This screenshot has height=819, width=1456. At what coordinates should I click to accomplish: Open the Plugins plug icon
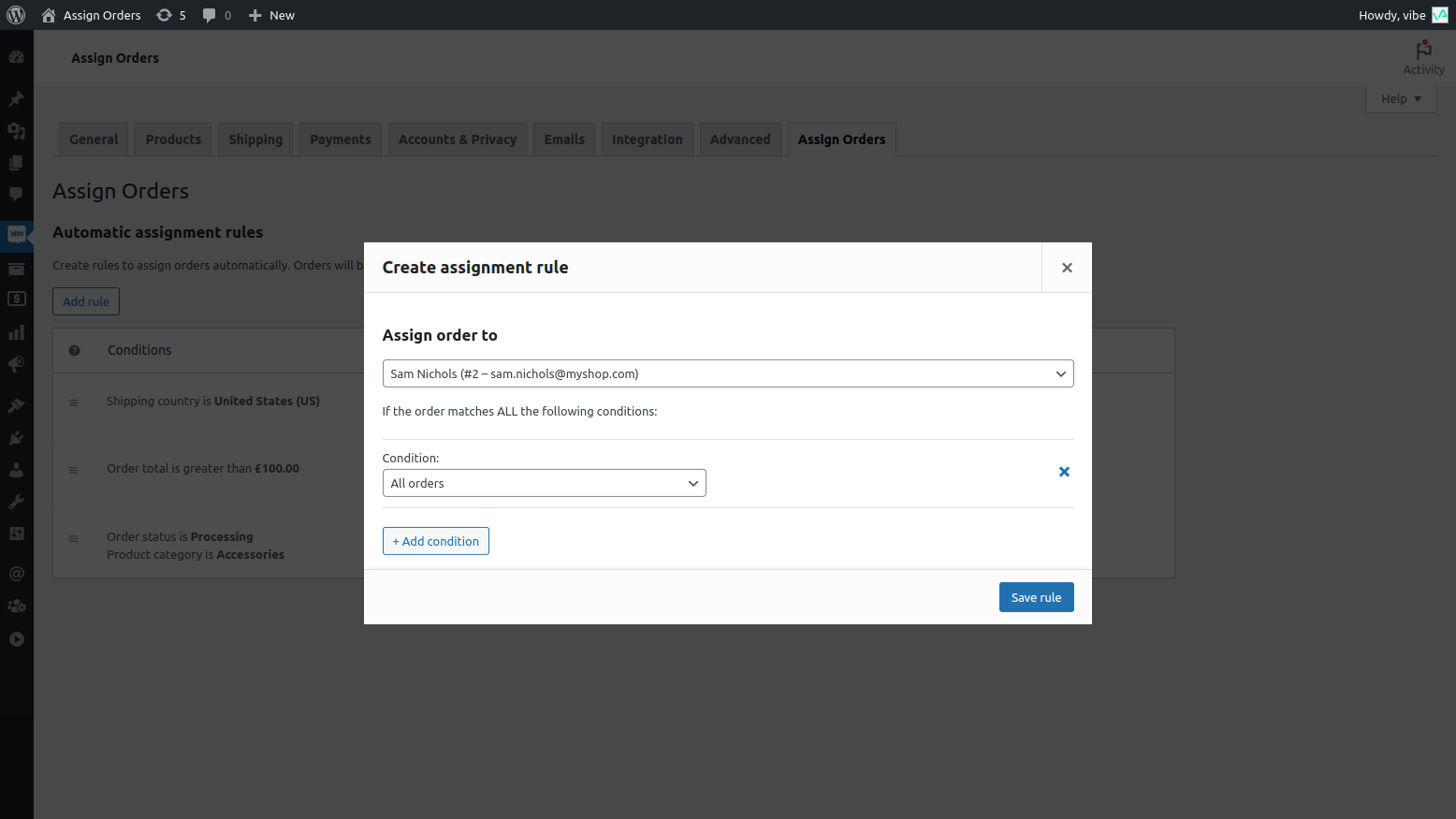[16, 437]
